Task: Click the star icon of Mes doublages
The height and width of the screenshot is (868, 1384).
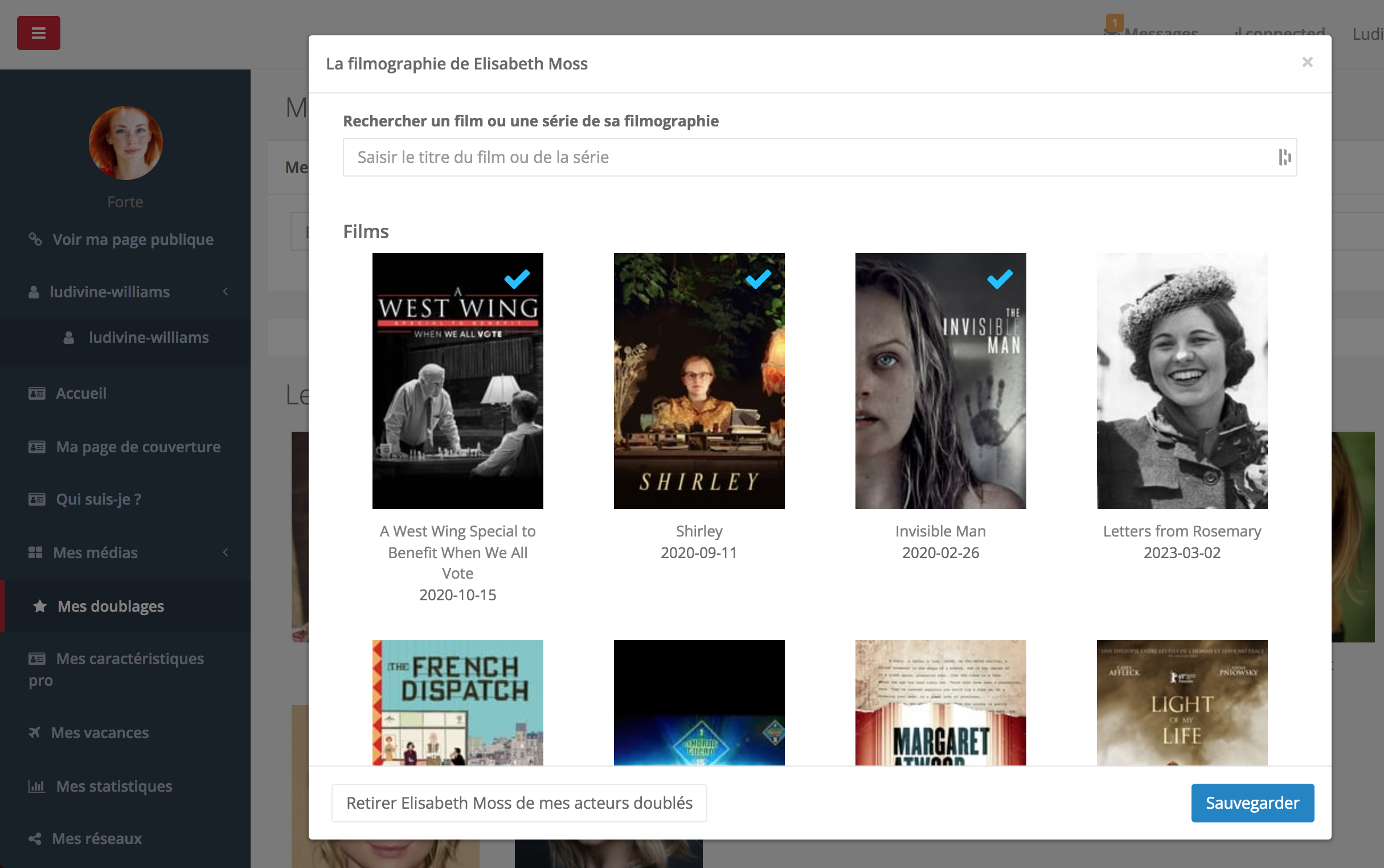Action: coord(40,605)
